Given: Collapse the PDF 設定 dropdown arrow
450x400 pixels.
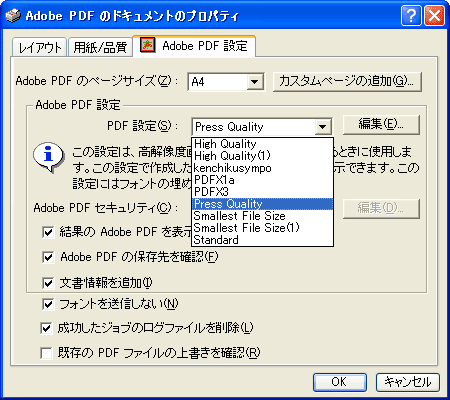Looking at the screenshot, I should pos(322,127).
